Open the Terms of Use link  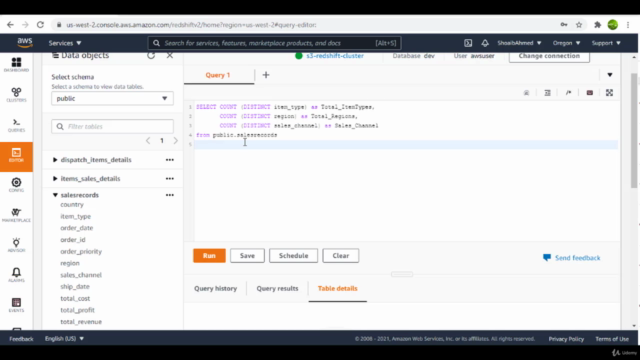pyautogui.click(x=612, y=339)
